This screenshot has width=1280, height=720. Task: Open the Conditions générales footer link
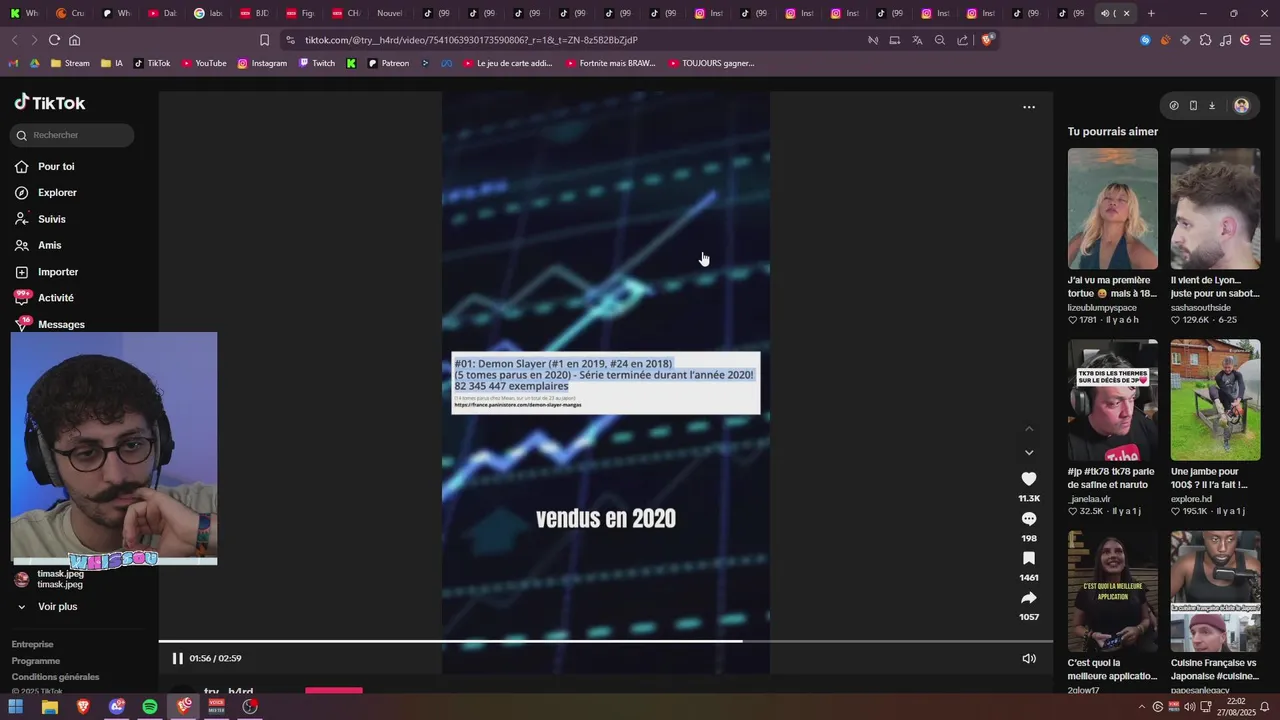[56, 677]
